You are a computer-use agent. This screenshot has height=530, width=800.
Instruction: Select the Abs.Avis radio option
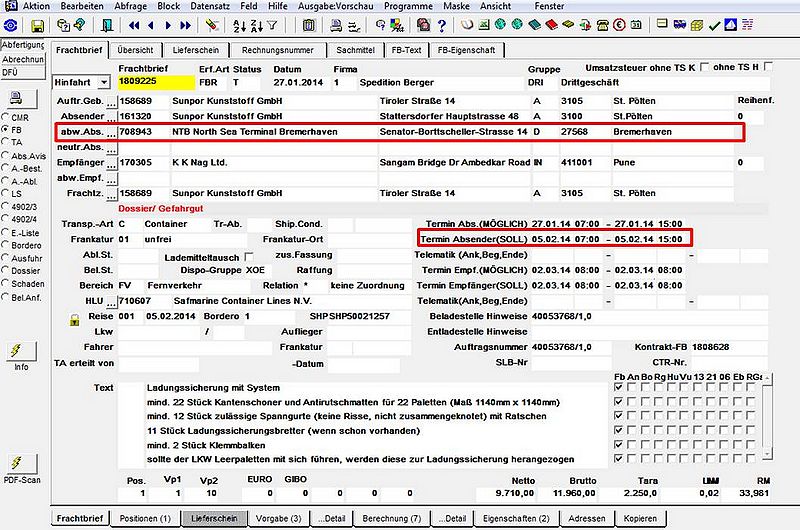point(6,156)
